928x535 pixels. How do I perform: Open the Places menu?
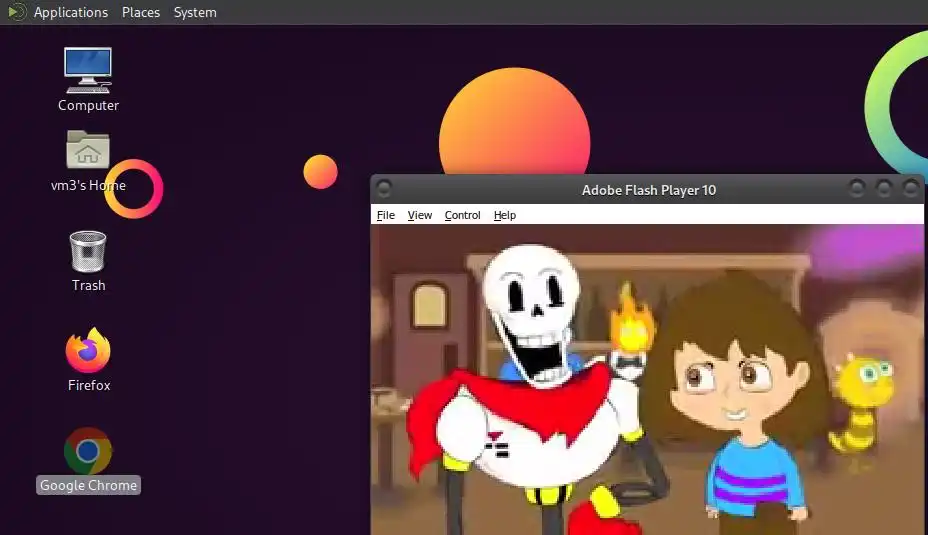tap(141, 12)
